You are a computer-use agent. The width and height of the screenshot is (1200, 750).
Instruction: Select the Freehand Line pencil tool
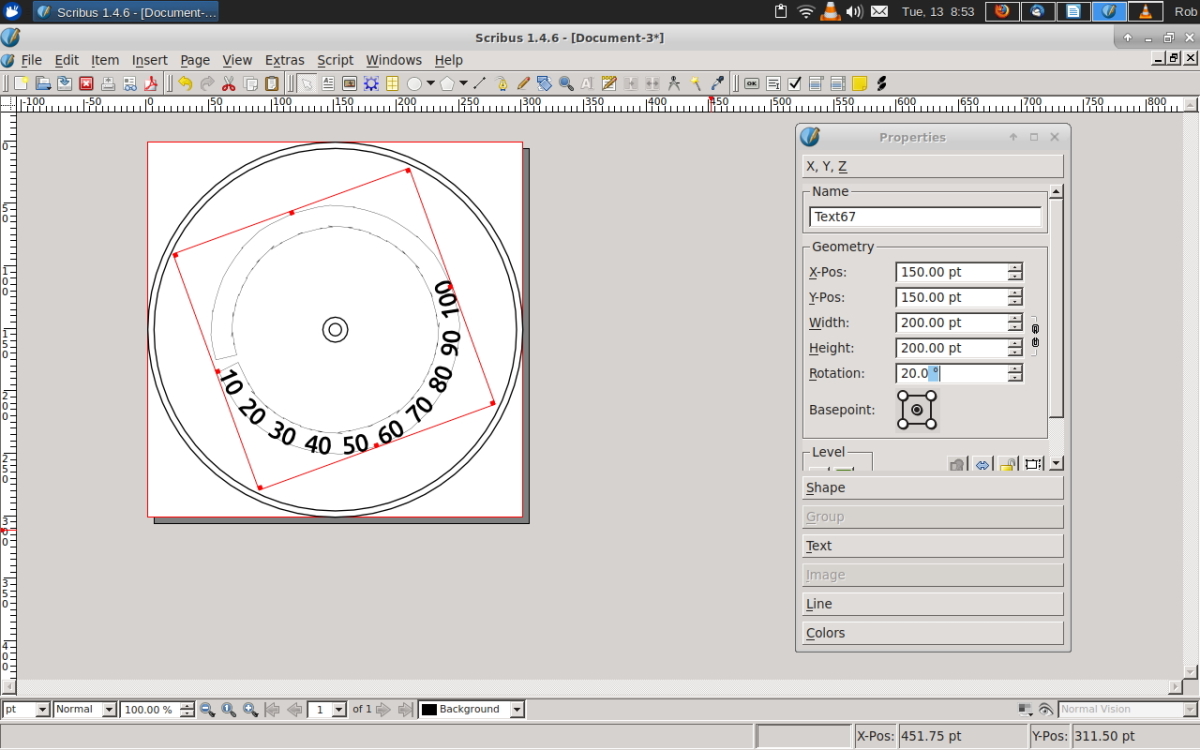click(x=522, y=84)
